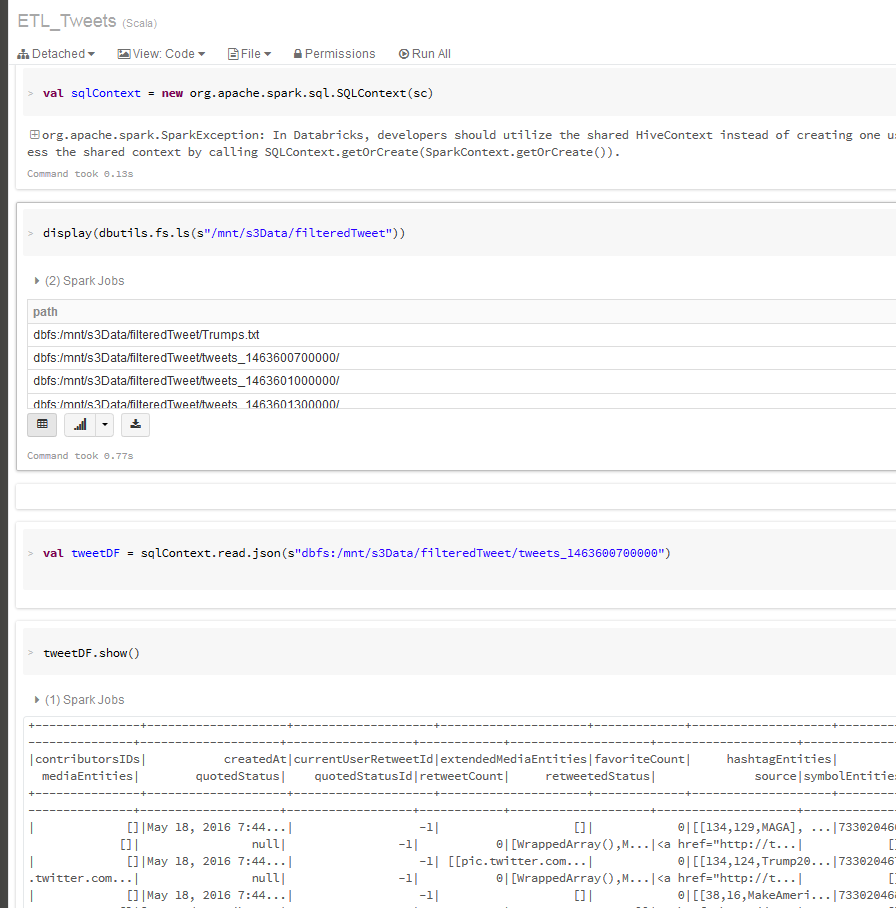Click the (Scala) language label

[x=140, y=23]
